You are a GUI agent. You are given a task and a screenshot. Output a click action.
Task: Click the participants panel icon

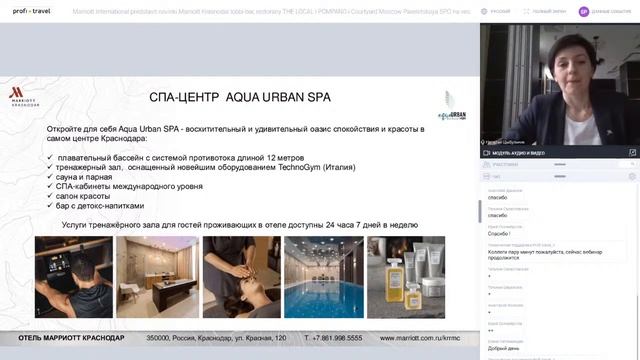click(487, 164)
